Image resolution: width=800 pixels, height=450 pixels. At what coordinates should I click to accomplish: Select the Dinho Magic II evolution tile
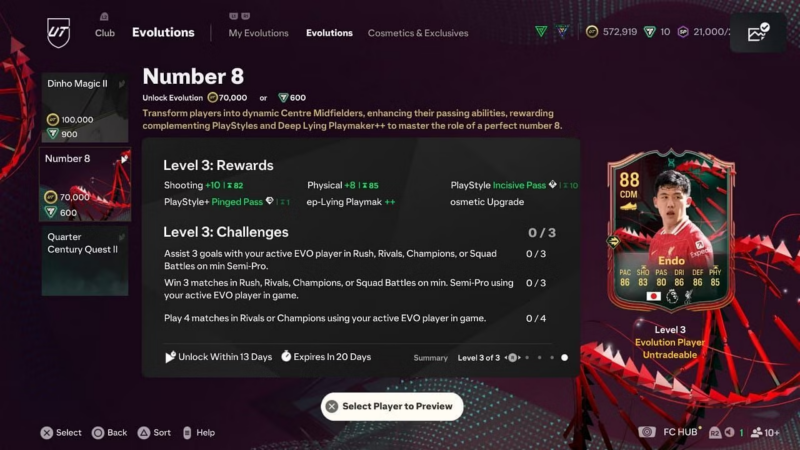click(85, 107)
